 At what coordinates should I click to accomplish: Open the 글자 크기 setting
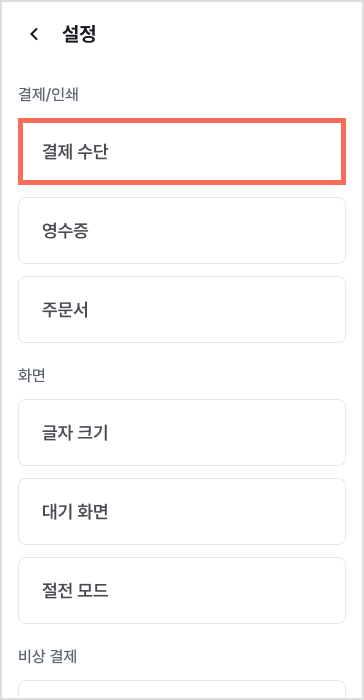tap(182, 433)
